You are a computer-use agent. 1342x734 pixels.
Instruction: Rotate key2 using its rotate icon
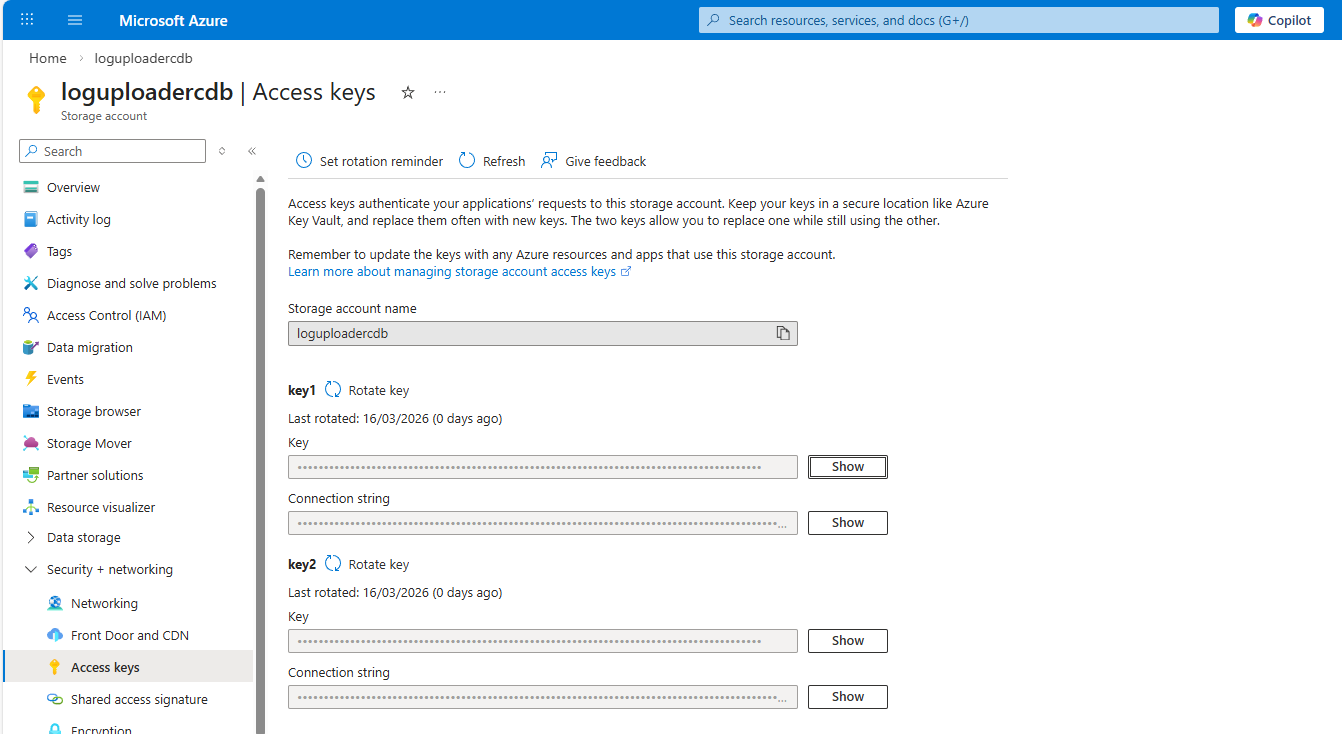click(x=334, y=564)
